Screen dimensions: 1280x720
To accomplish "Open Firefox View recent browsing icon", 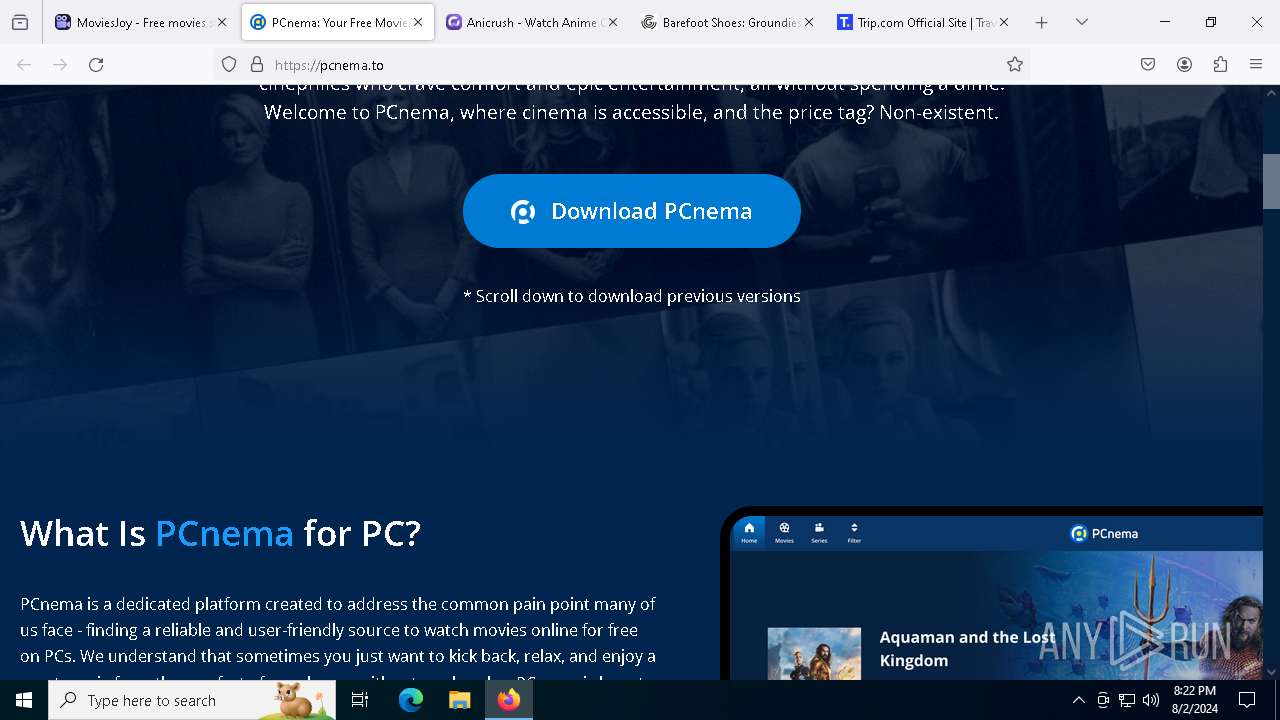I will (x=20, y=22).
